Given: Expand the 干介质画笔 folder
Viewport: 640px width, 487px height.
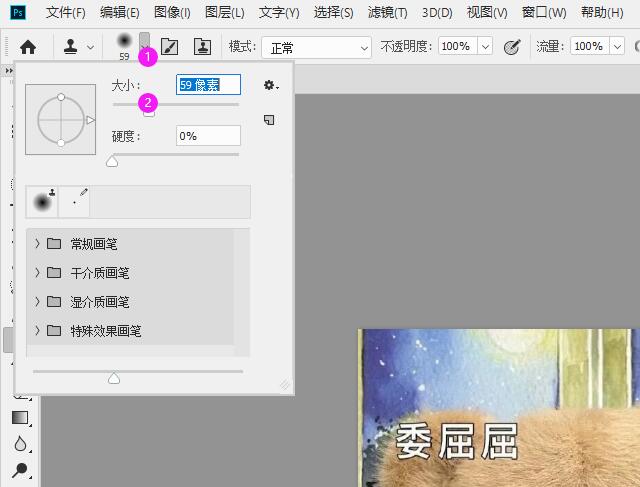Looking at the screenshot, I should click(37, 272).
